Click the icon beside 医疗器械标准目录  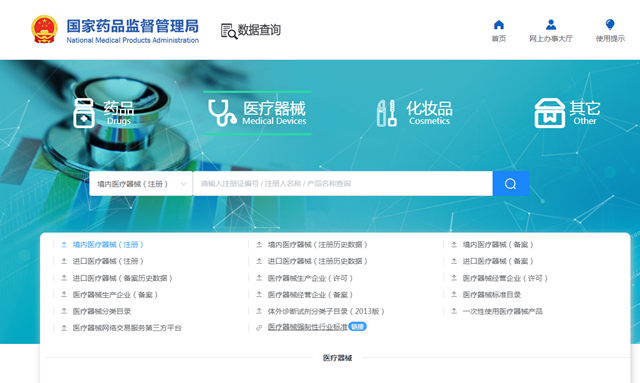click(x=454, y=294)
